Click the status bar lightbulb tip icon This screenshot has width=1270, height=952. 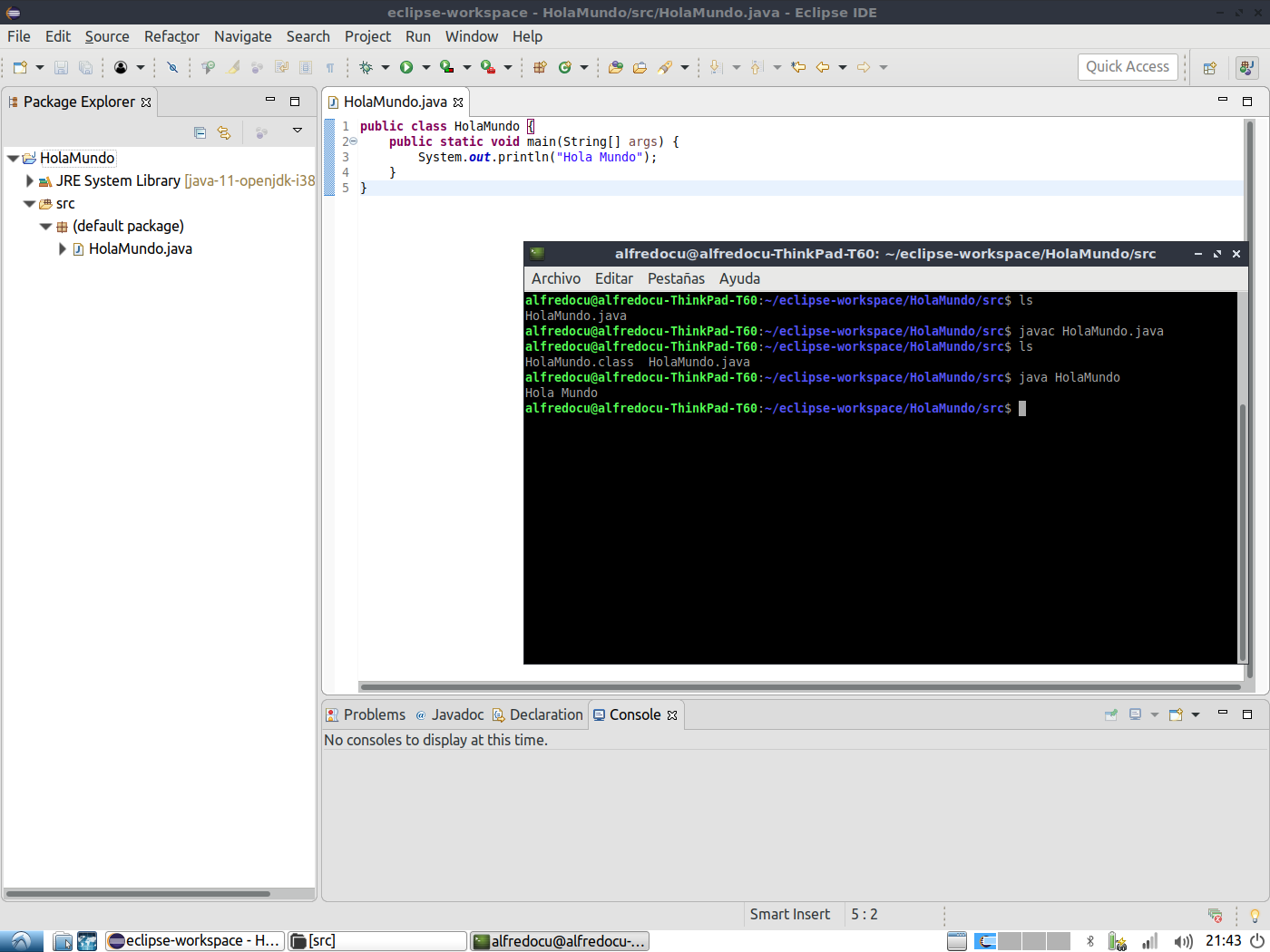pos(1255,915)
